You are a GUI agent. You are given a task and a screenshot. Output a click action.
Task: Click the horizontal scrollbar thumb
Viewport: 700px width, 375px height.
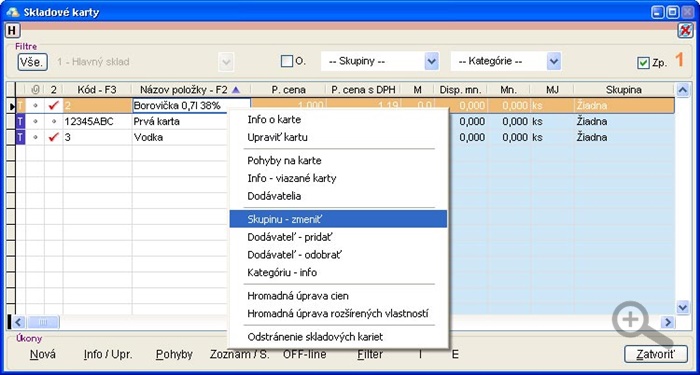click(x=43, y=322)
